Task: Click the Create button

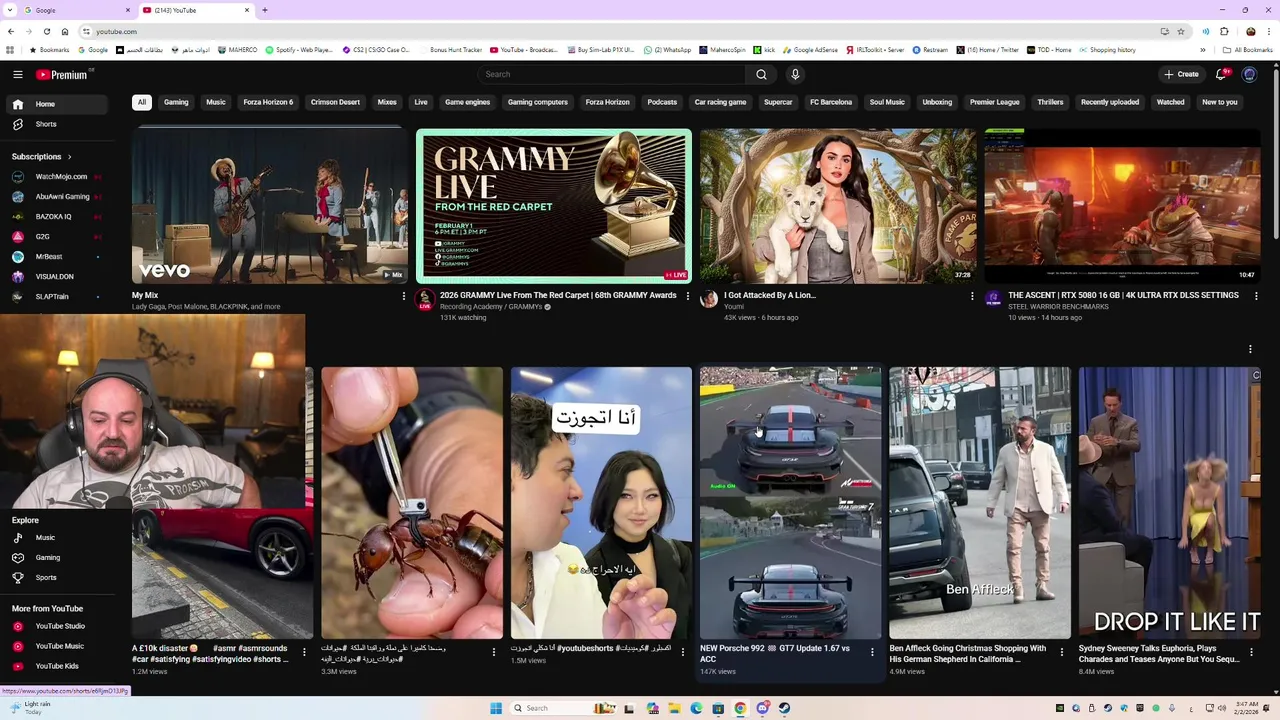Action: coord(1181,74)
